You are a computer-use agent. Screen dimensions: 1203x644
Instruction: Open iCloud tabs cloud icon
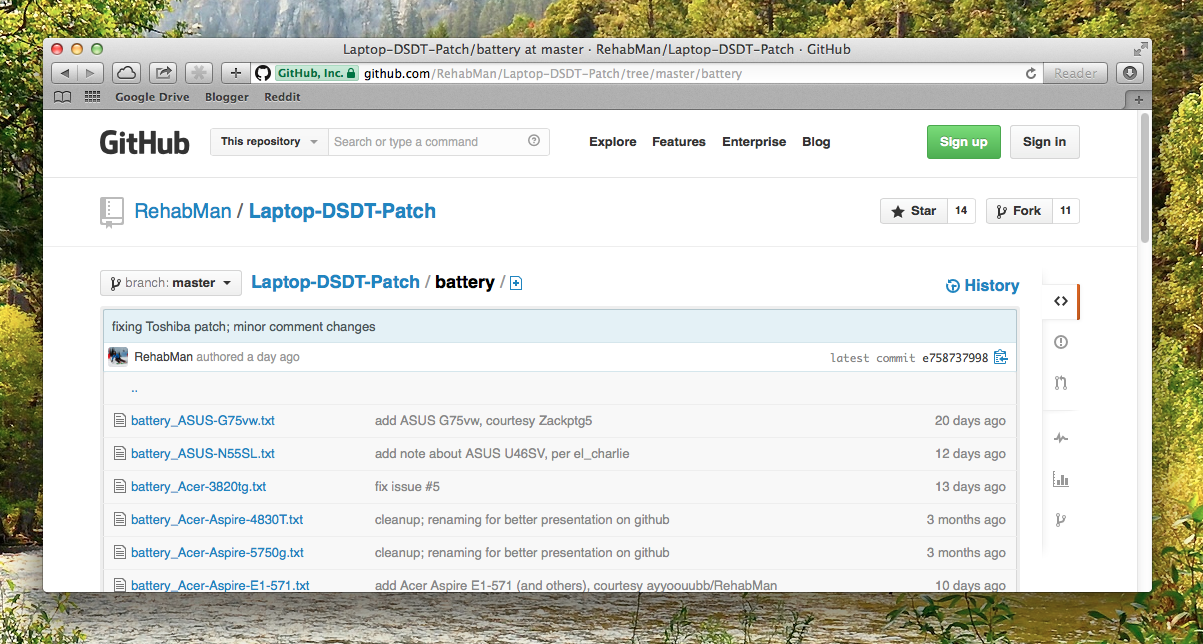coord(126,73)
